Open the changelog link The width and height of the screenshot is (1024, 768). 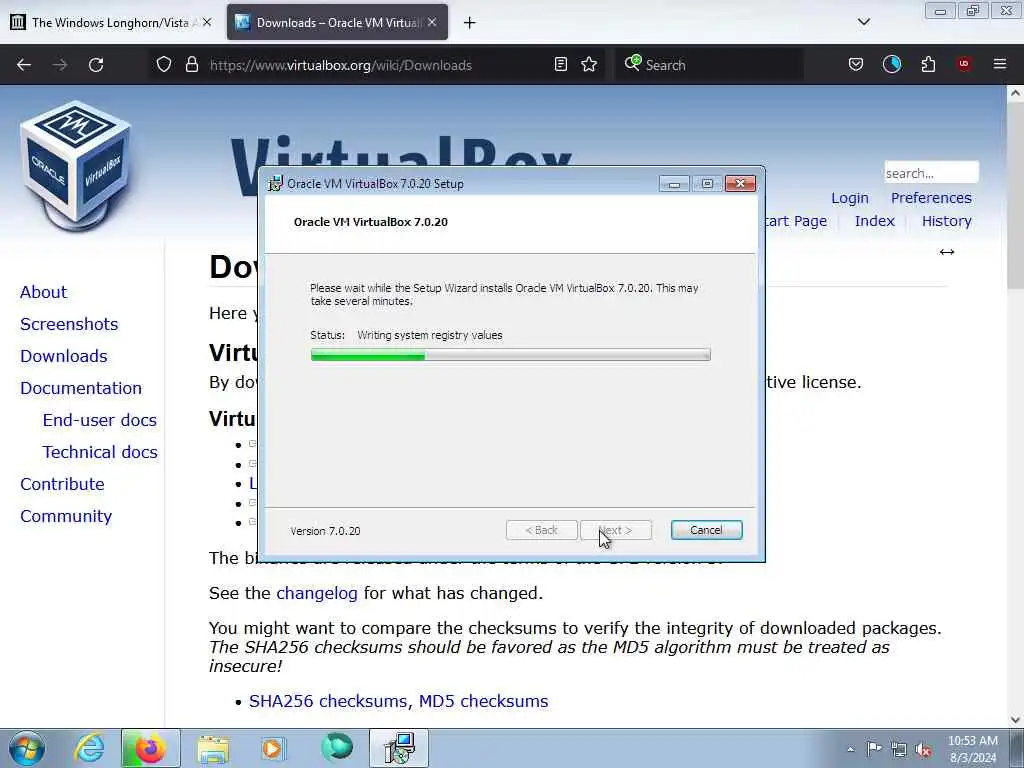317,593
